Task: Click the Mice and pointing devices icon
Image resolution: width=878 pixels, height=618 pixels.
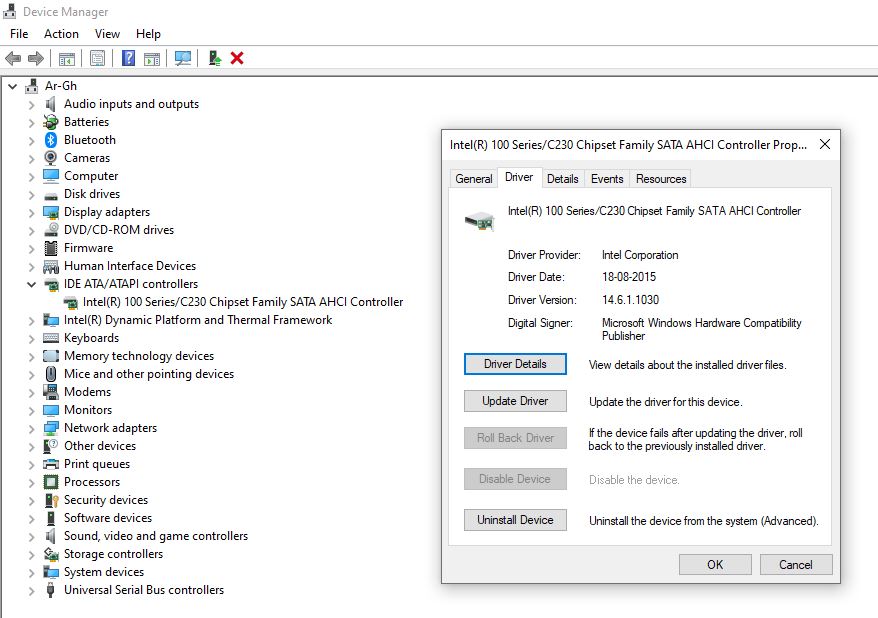Action: [x=51, y=374]
